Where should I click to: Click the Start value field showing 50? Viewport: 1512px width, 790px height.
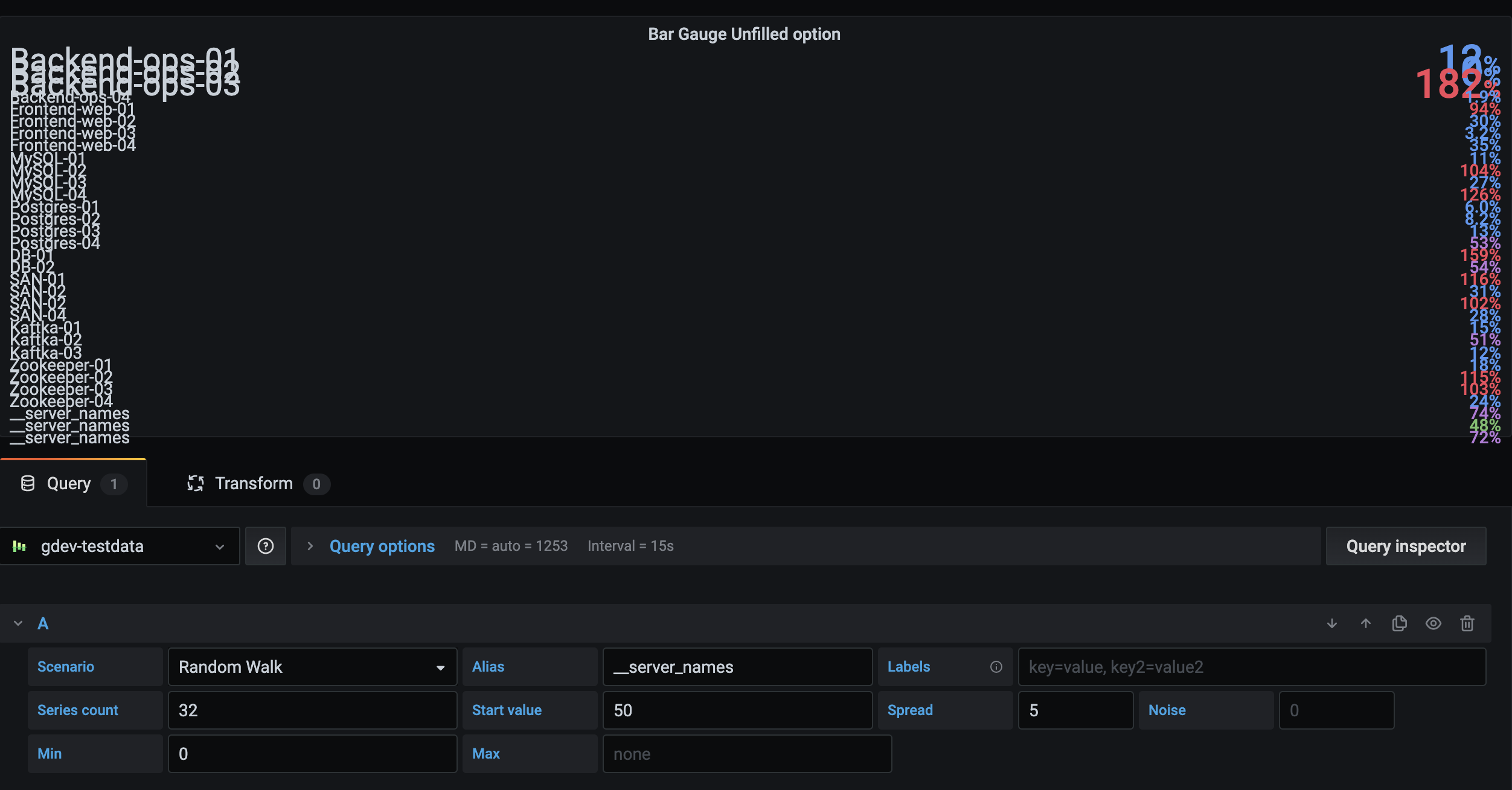point(738,710)
